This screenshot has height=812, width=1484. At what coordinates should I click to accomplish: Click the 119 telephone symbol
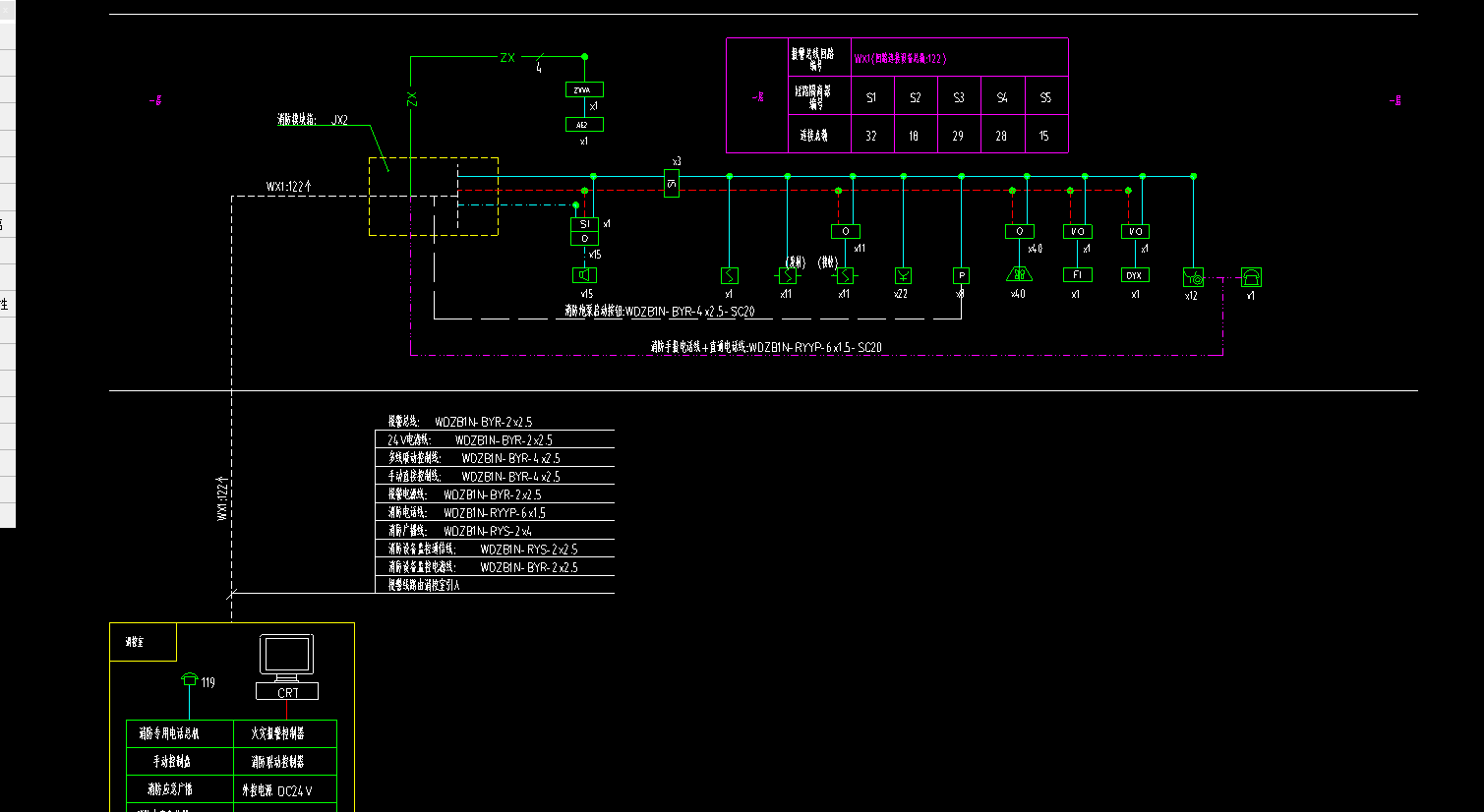190,680
